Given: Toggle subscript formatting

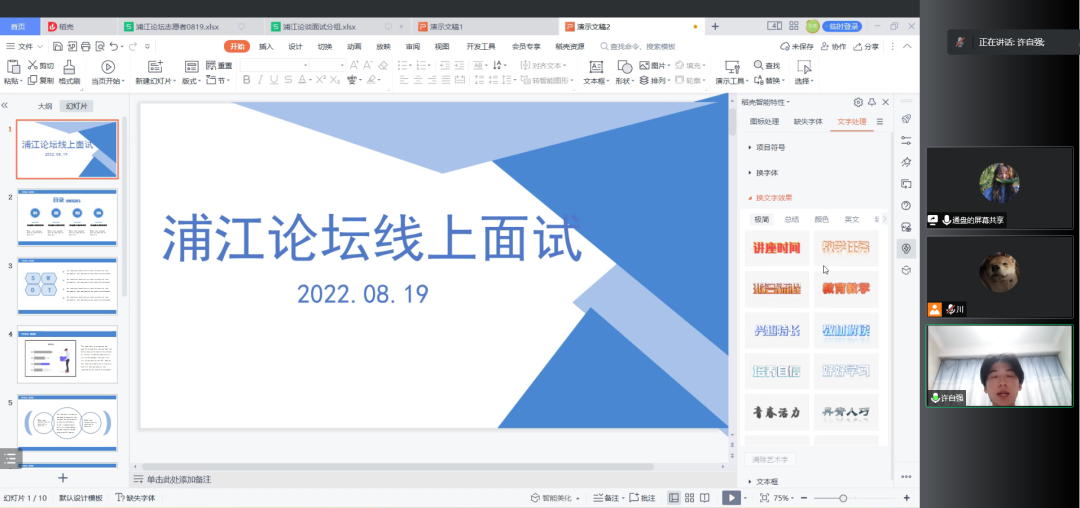Looking at the screenshot, I should (x=335, y=81).
